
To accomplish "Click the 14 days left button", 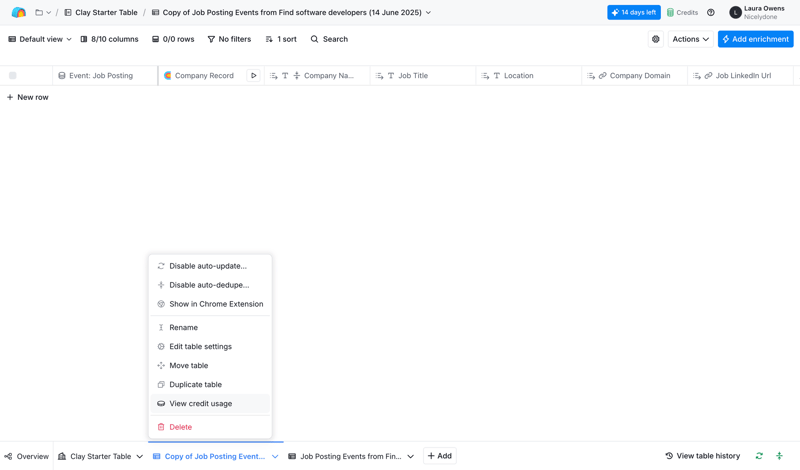I will [634, 12].
